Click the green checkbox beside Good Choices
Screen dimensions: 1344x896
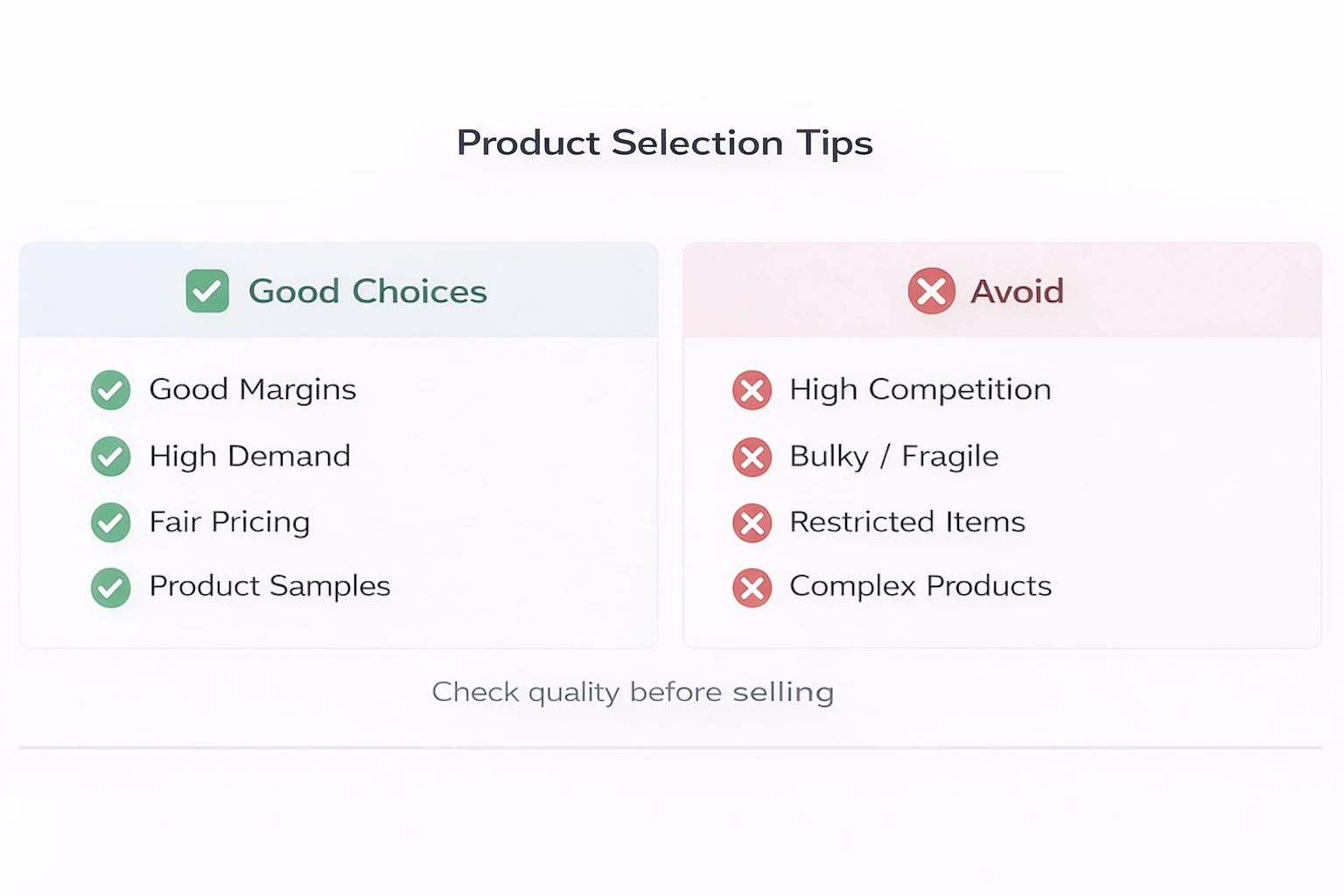coord(207,291)
